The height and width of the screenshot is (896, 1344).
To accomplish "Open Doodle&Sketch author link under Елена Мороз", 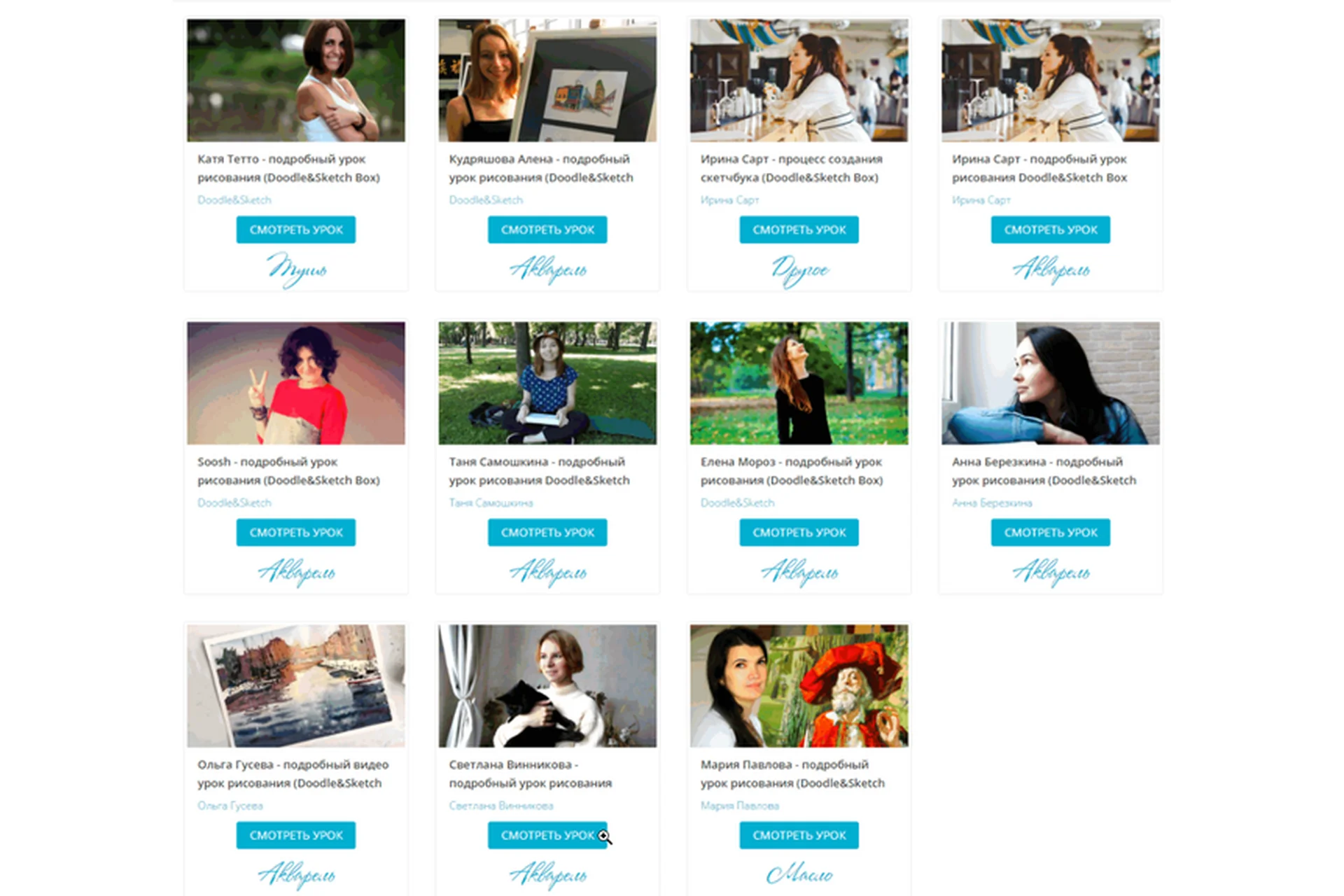I will click(737, 503).
